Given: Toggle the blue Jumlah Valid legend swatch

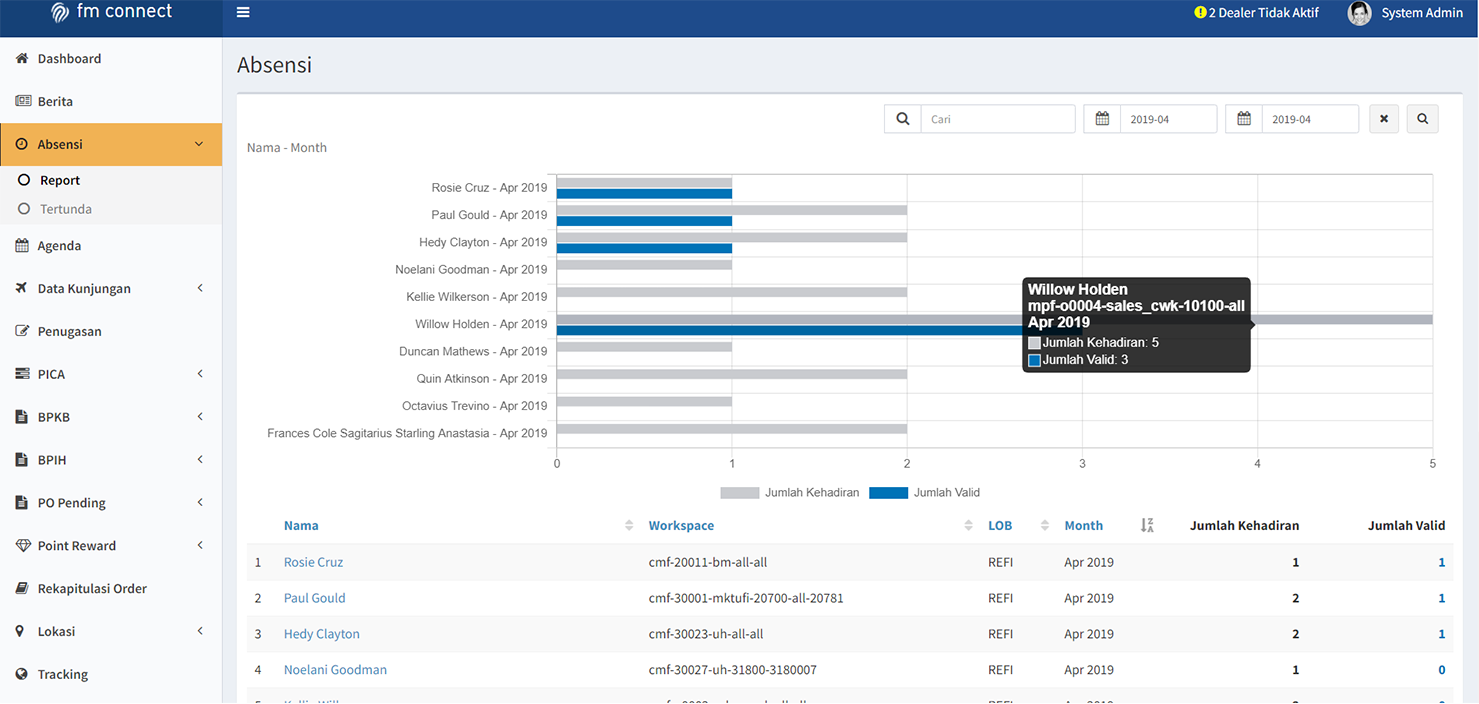Looking at the screenshot, I should click(888, 493).
